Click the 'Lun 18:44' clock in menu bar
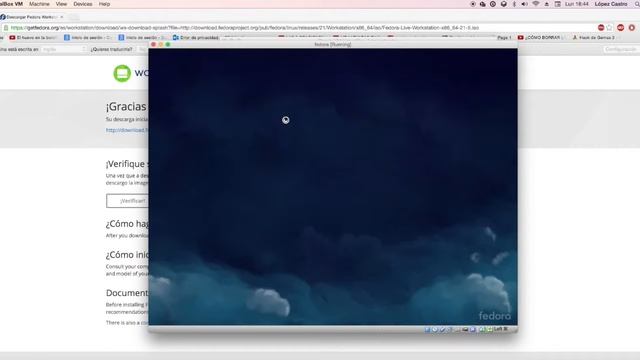The width and height of the screenshot is (640, 360). coord(577,4)
